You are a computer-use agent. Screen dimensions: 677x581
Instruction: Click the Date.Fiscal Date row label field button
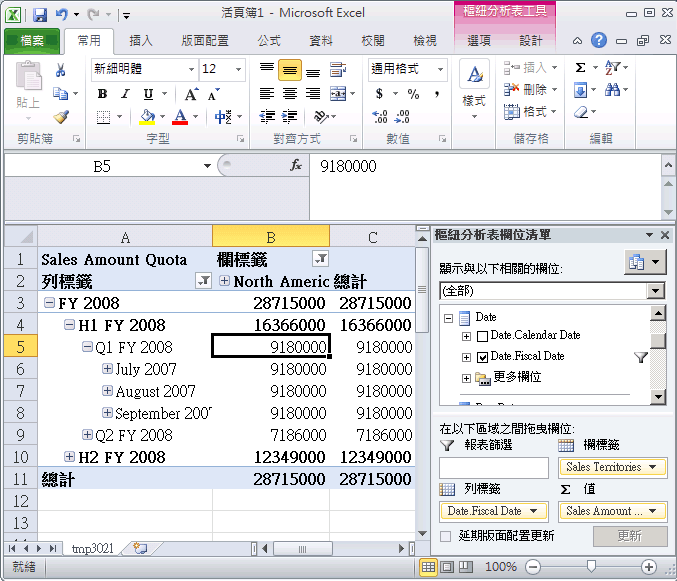point(494,511)
